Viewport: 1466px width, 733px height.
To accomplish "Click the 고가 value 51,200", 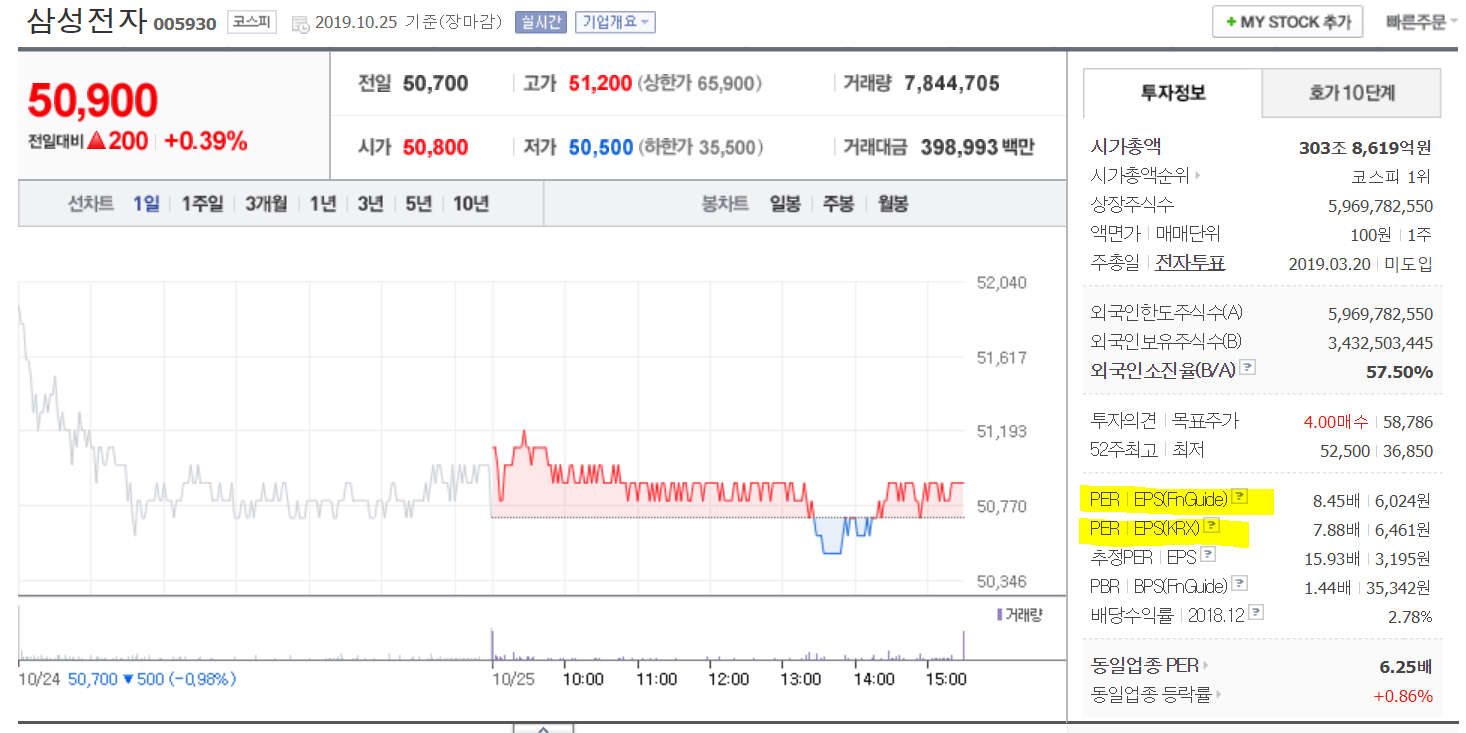I will point(601,84).
